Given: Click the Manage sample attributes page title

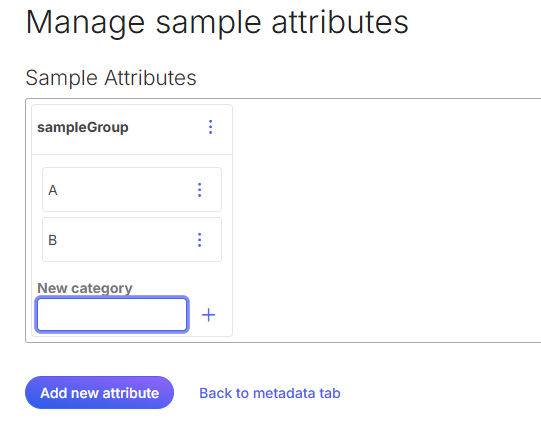Looking at the screenshot, I should [x=217, y=23].
